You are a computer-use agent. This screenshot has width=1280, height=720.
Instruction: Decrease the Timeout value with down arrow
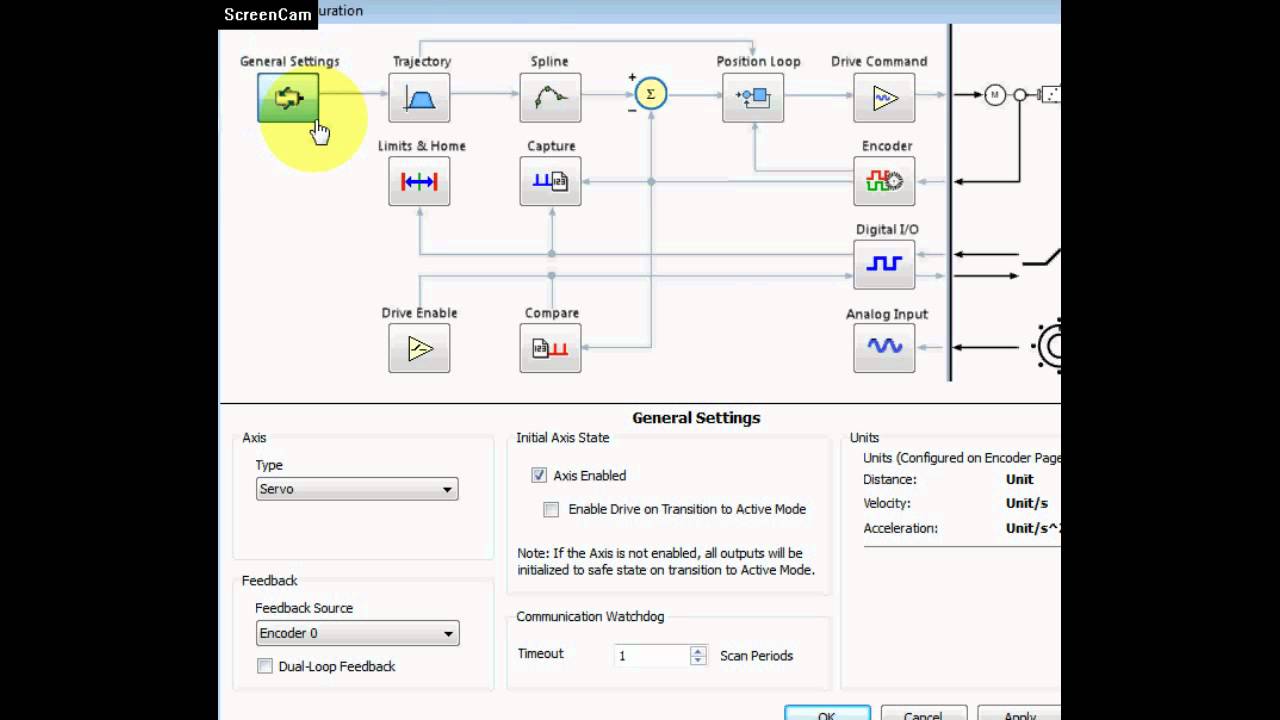698,661
